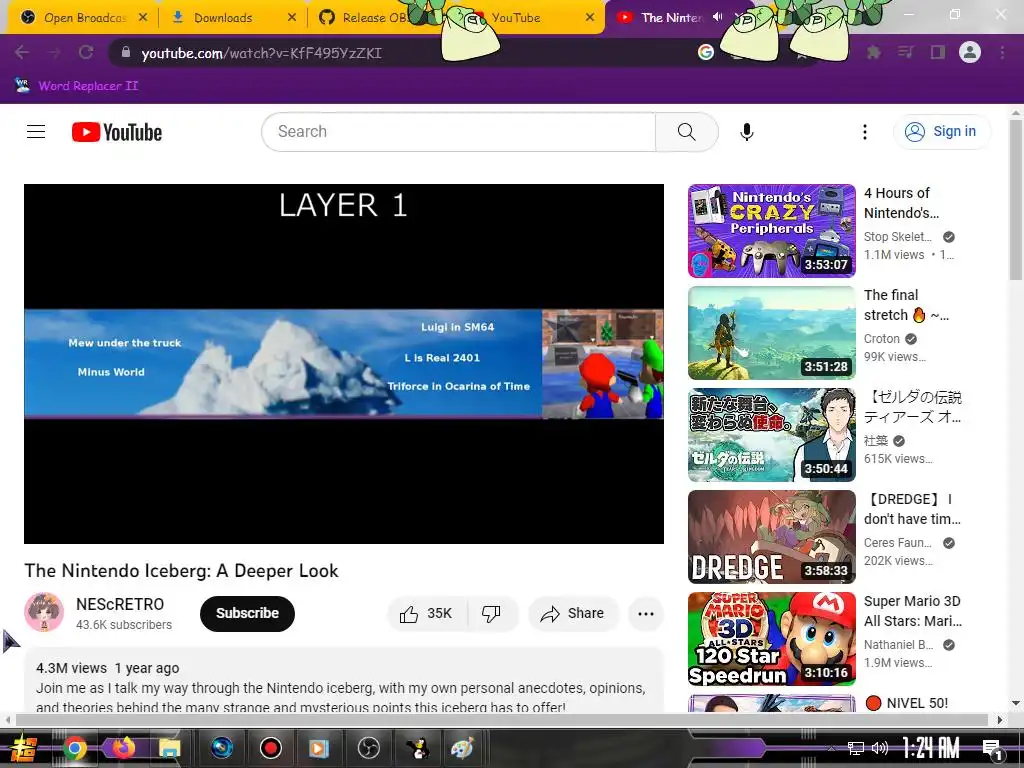Open 4 Hours of Nintendo's video title

click(902, 203)
